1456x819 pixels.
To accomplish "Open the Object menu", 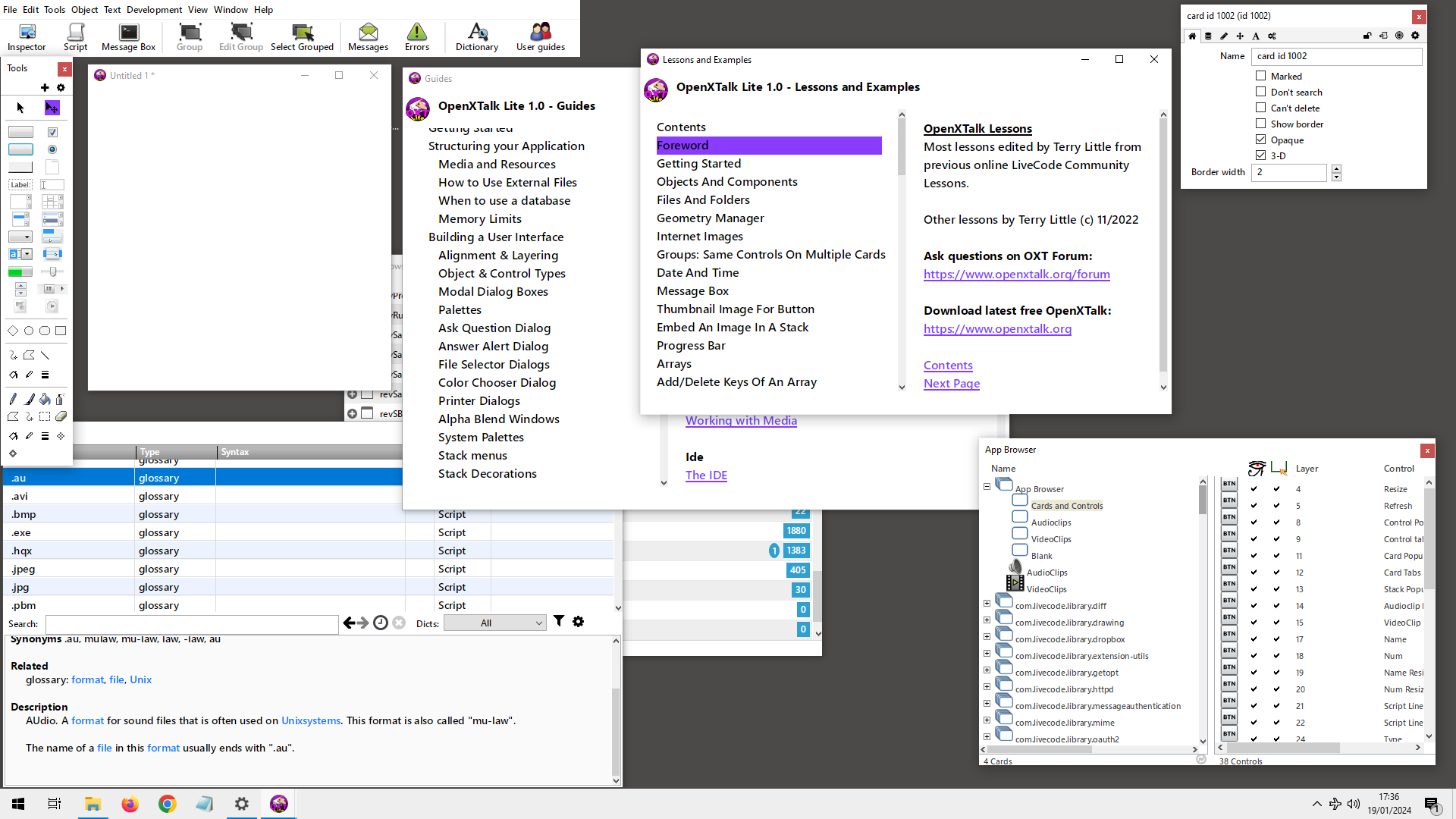I will pyautogui.click(x=84, y=9).
